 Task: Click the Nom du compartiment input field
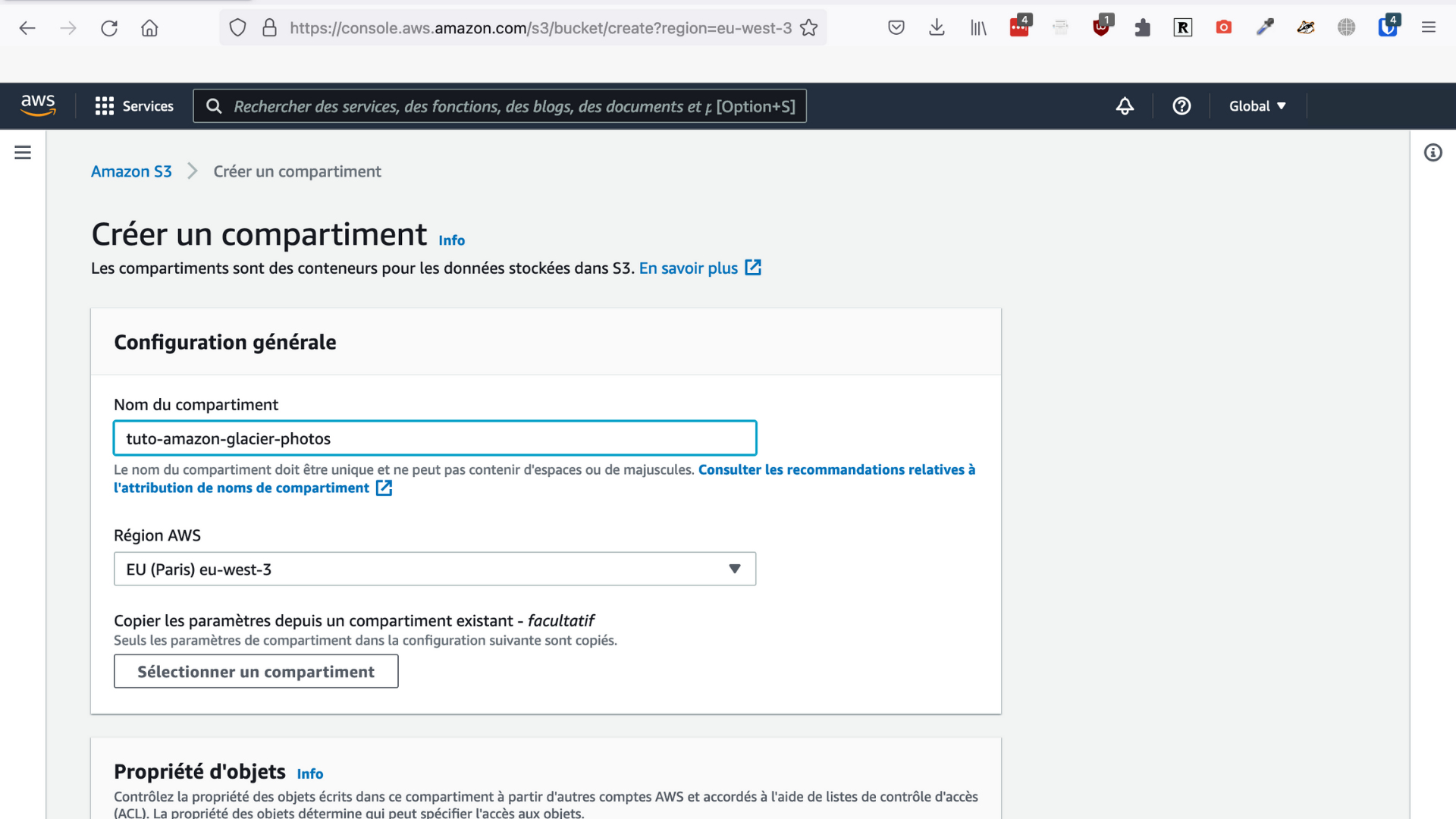(435, 438)
